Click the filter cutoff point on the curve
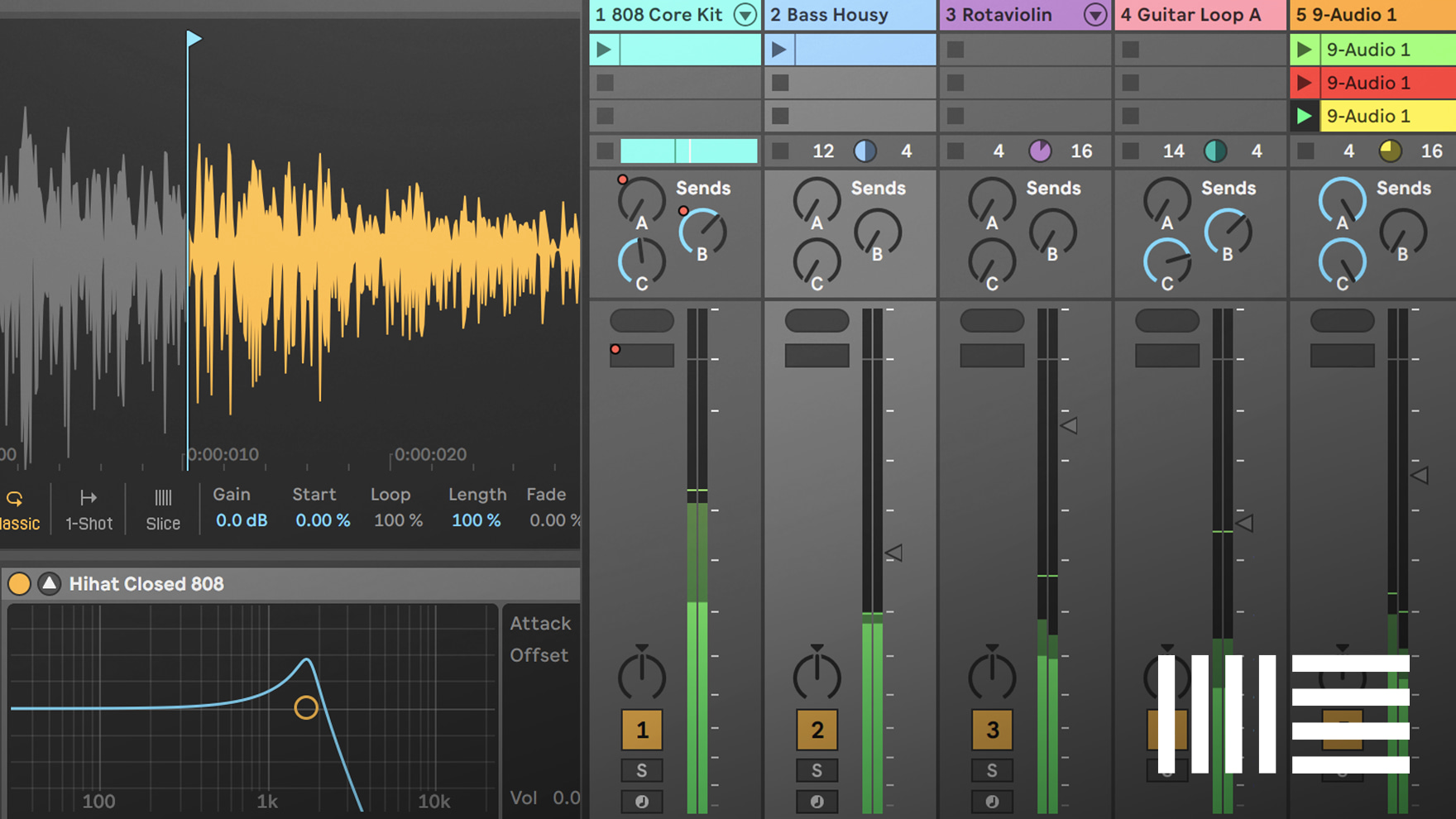 tap(306, 707)
